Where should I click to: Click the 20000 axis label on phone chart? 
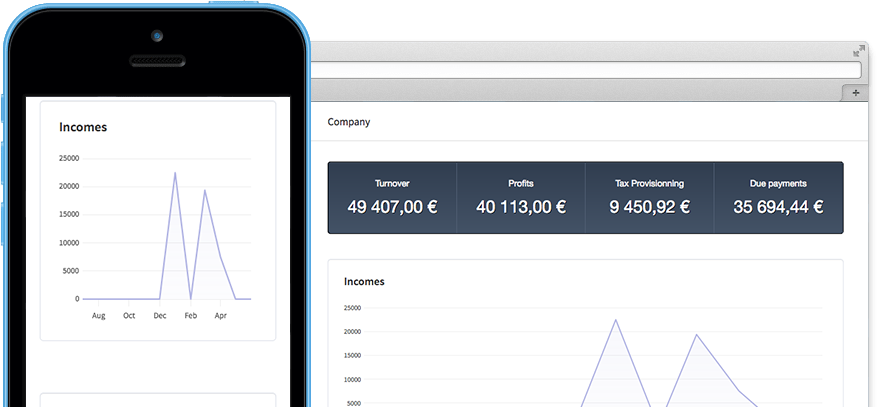(69, 187)
